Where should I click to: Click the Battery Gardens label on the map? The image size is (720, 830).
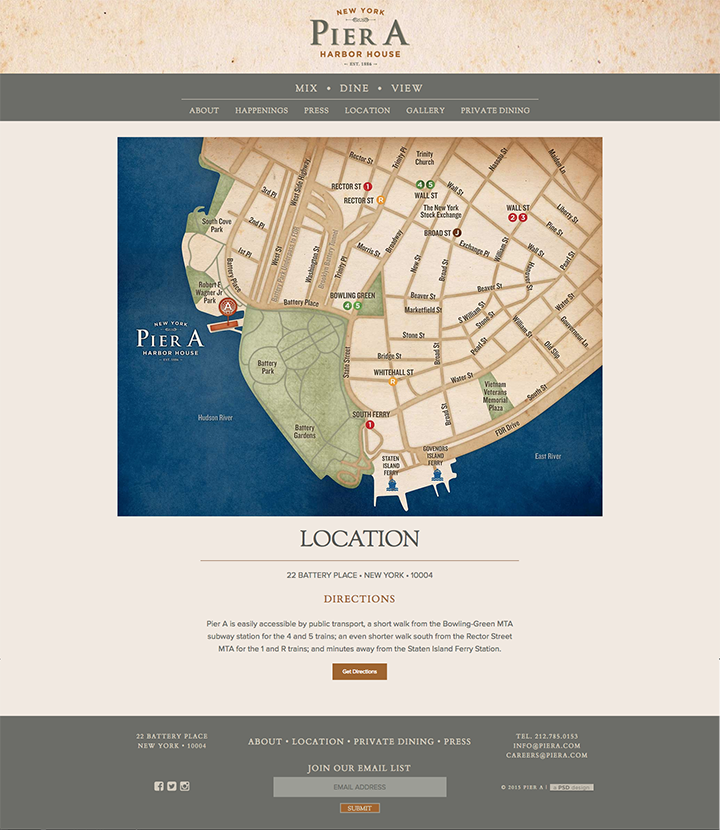304,431
